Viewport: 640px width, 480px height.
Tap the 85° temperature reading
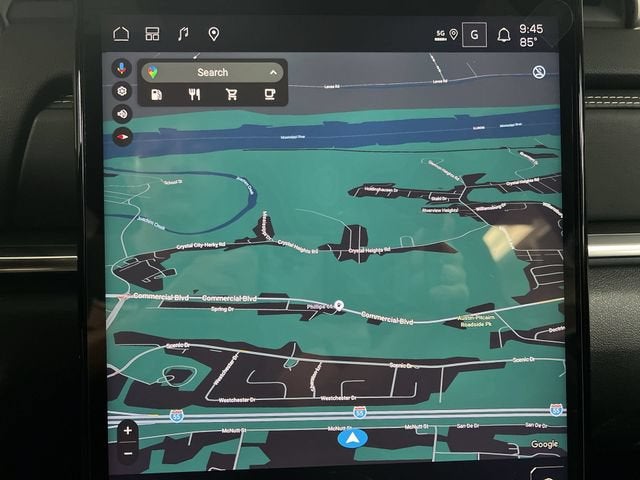click(x=529, y=42)
